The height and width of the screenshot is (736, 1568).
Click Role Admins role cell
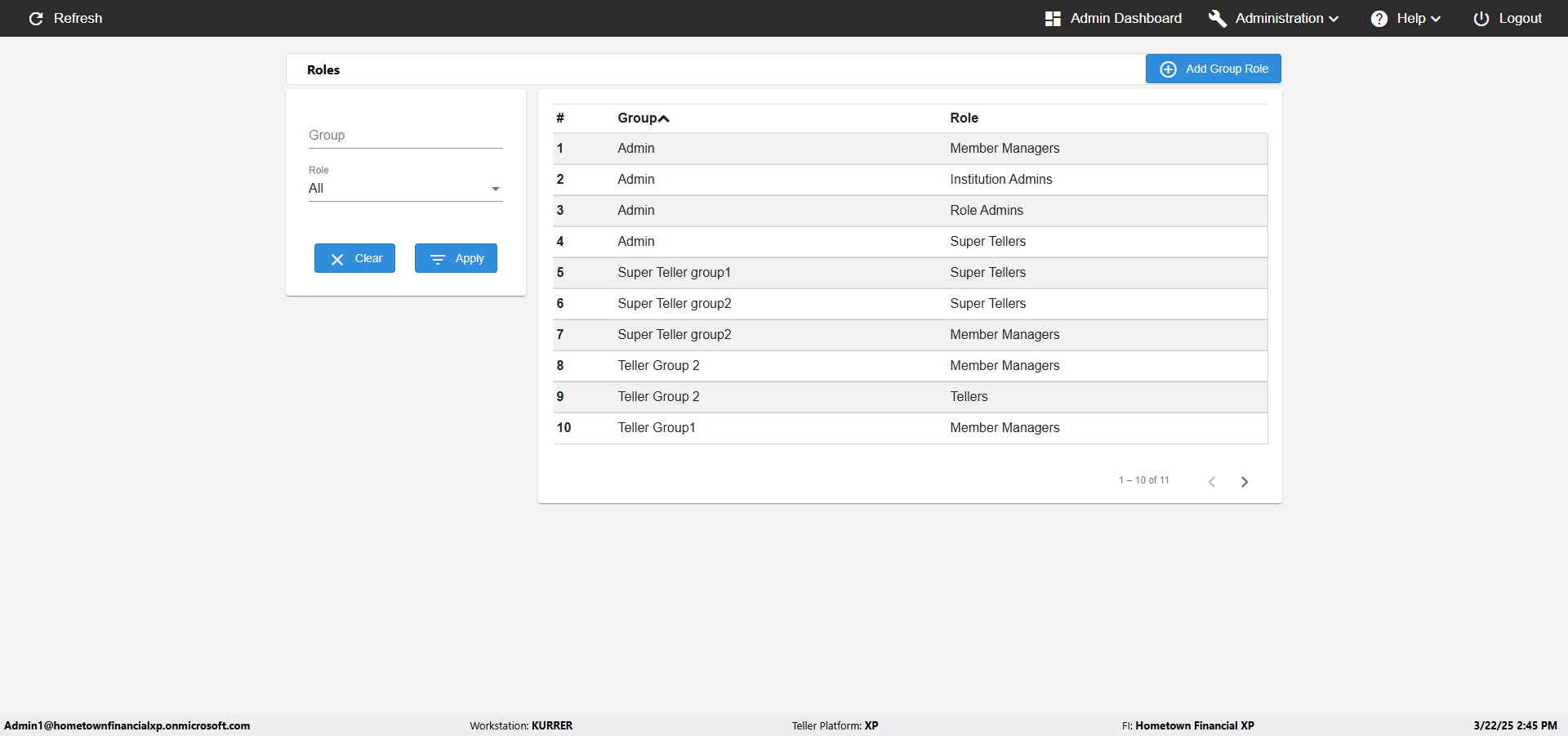[x=987, y=210]
